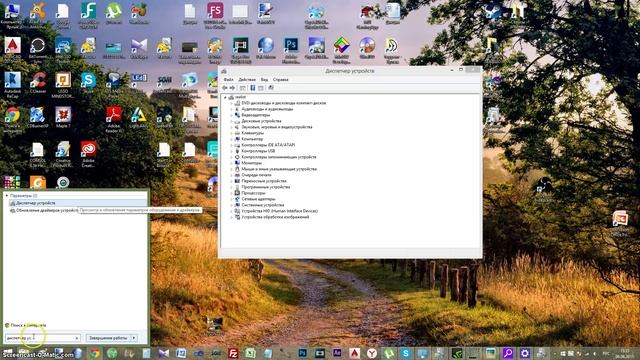The width and height of the screenshot is (640, 360).
Task: Open the arrow next to Завершение работы
Action: coord(134,338)
